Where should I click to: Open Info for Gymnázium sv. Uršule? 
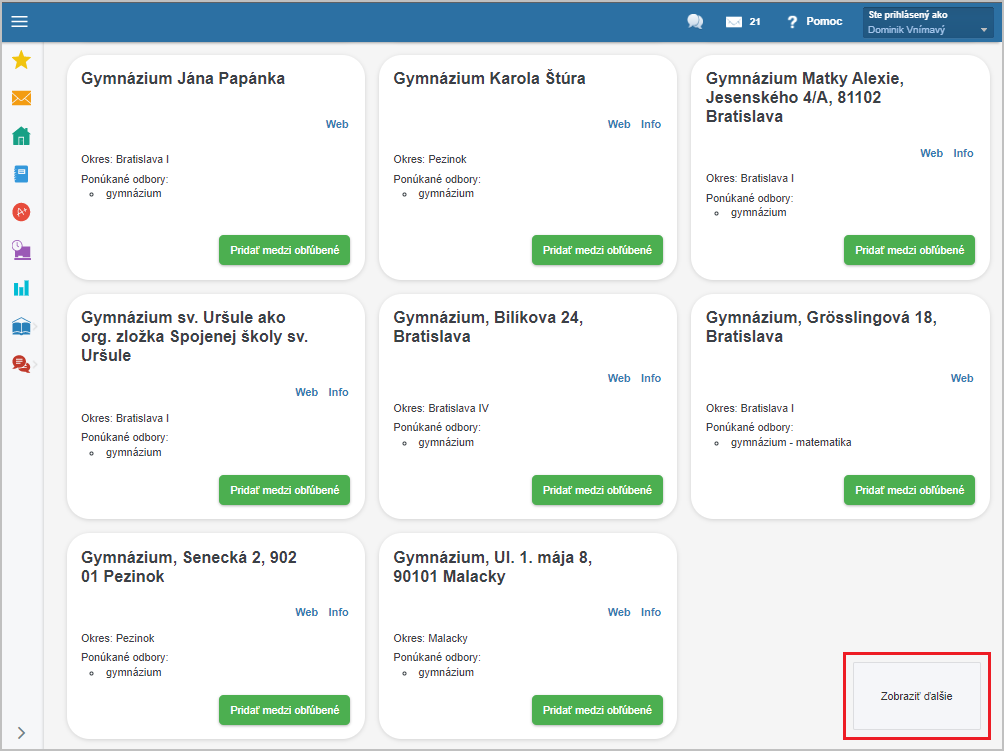click(x=338, y=392)
